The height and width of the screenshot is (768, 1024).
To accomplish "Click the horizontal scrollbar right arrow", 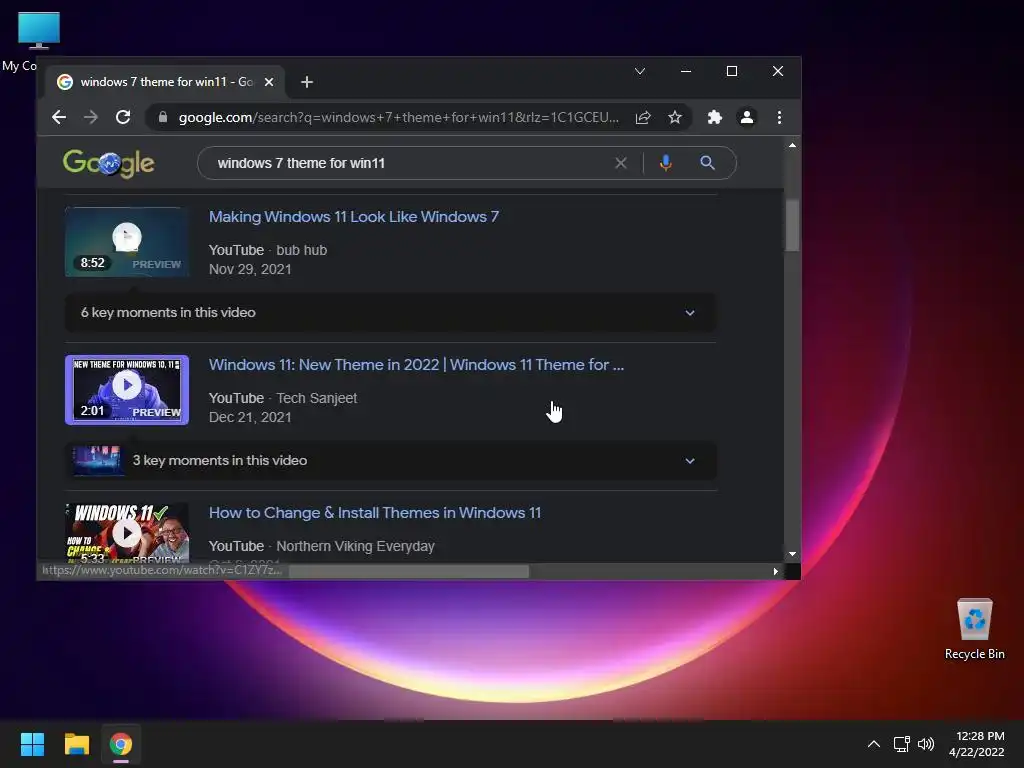I will (x=775, y=571).
